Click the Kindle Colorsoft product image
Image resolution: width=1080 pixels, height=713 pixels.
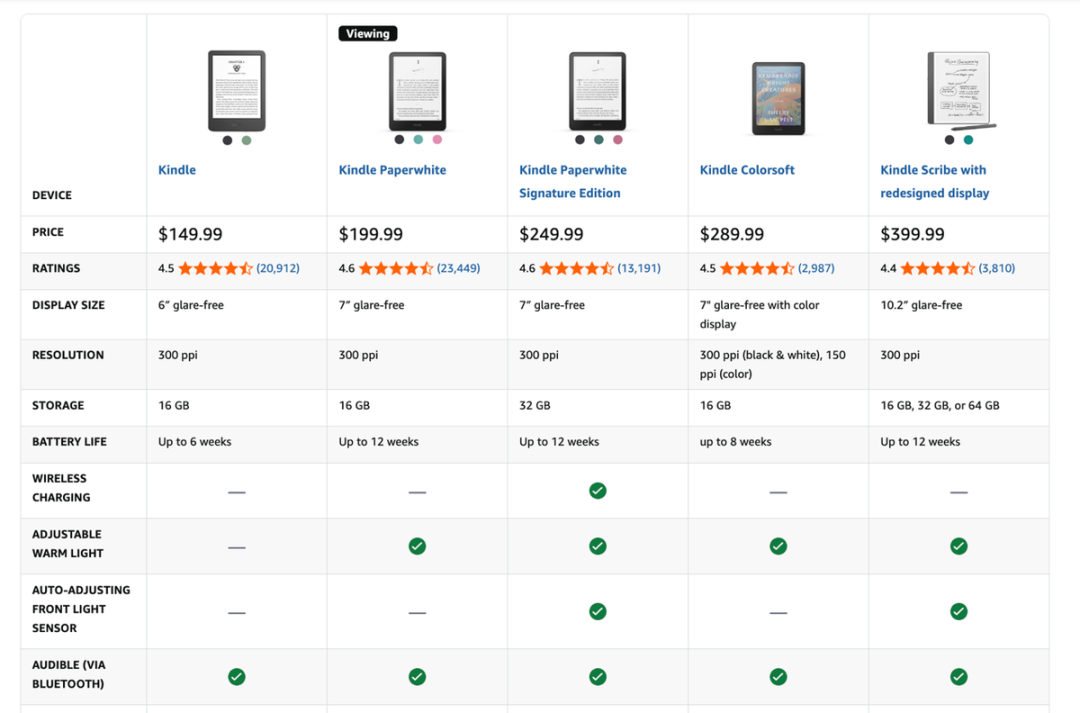pos(778,99)
